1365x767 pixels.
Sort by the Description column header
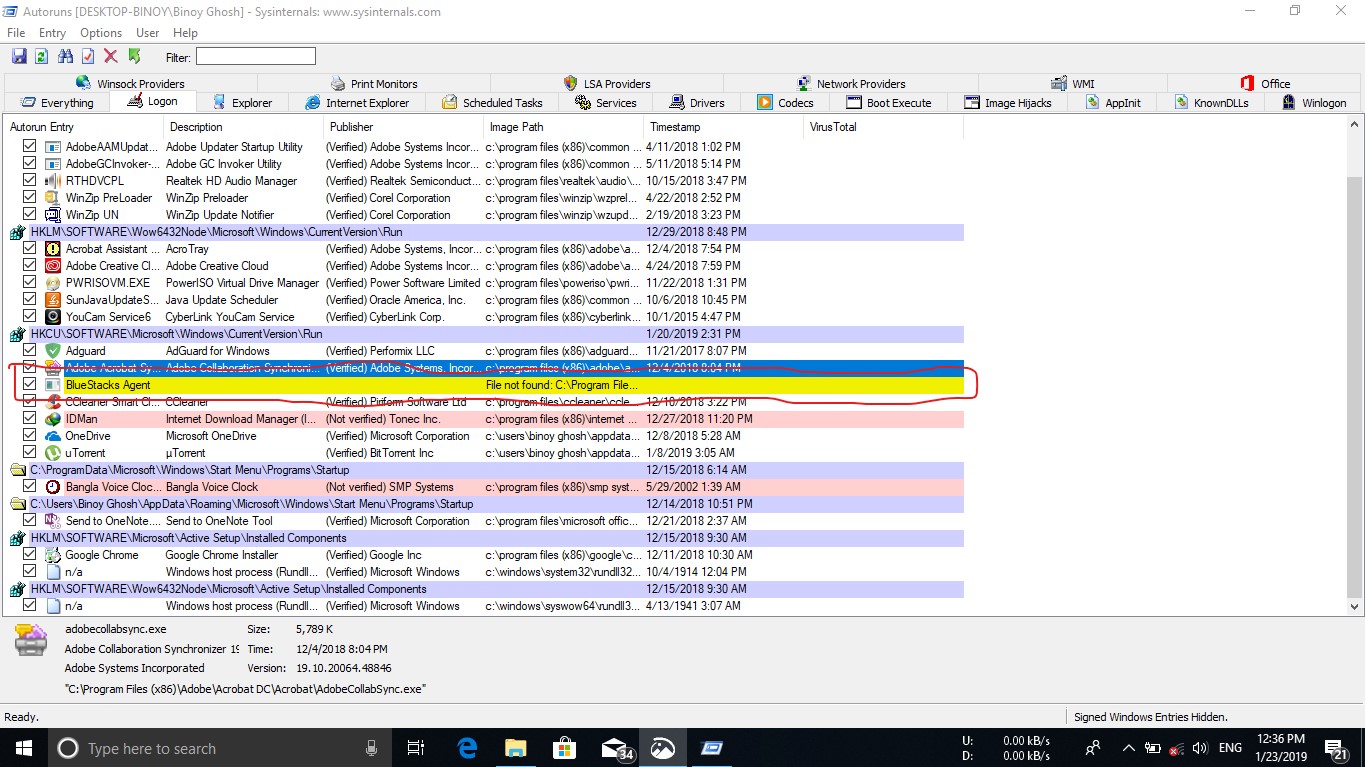coord(244,127)
